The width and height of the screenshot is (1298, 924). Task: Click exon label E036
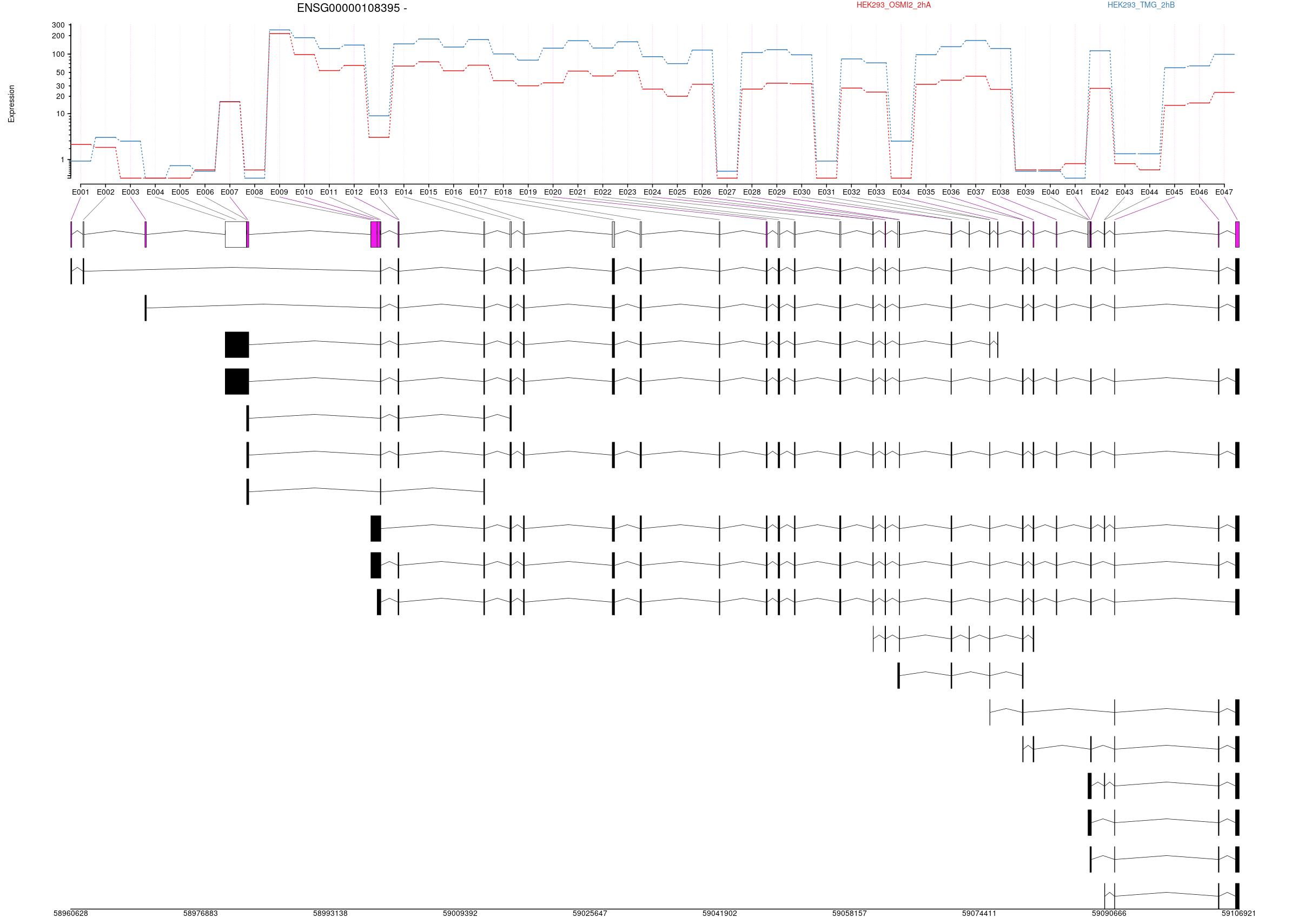[x=950, y=192]
